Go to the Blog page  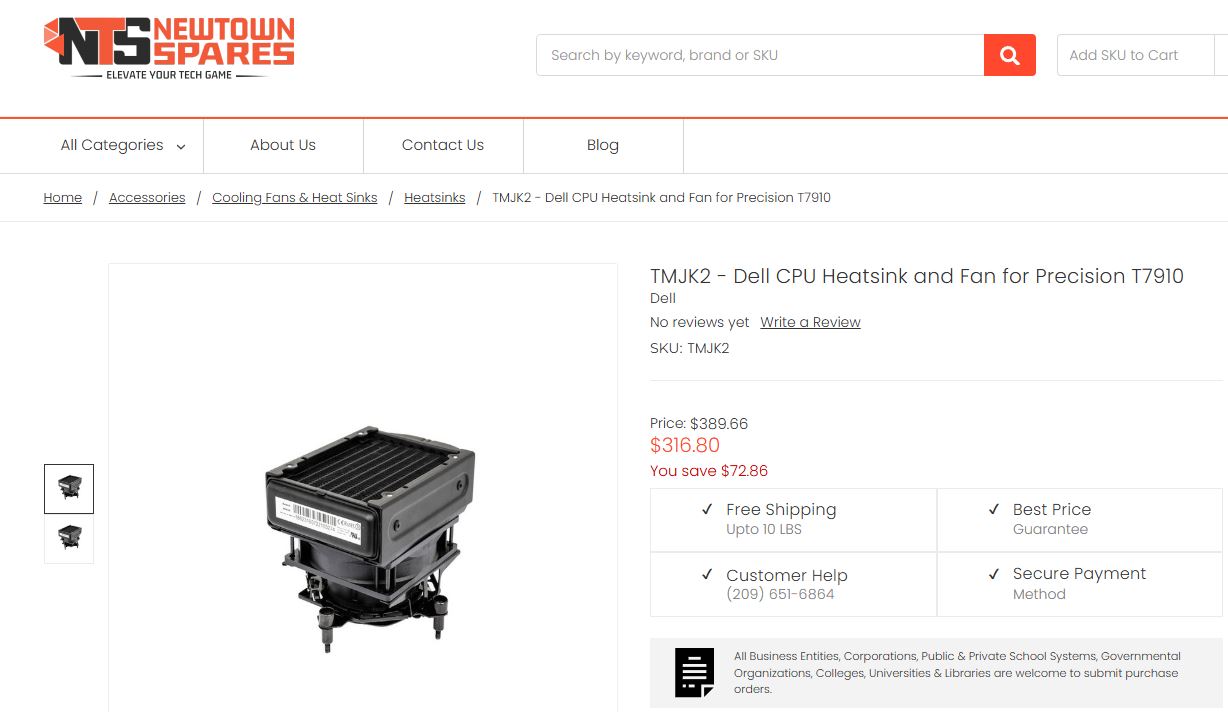pyautogui.click(x=603, y=145)
